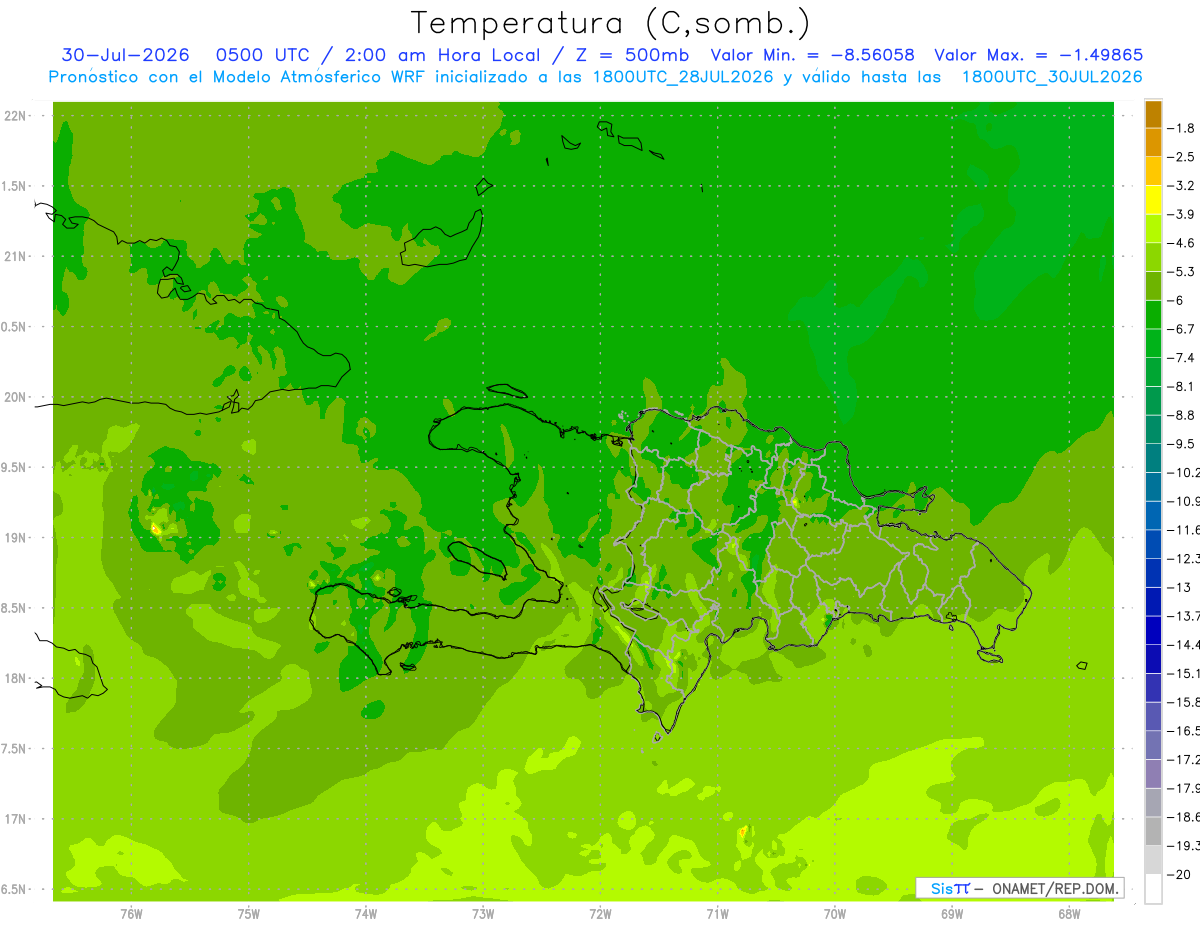This screenshot has height=927, width=1200.
Task: Click the '-11.6' colorbar value
Action: click(x=1183, y=530)
